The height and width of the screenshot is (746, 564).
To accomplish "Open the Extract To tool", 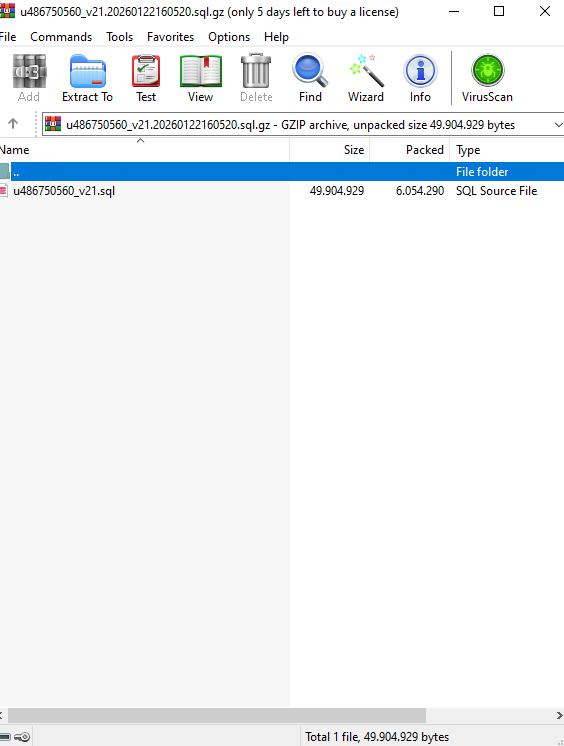I will click(x=88, y=78).
